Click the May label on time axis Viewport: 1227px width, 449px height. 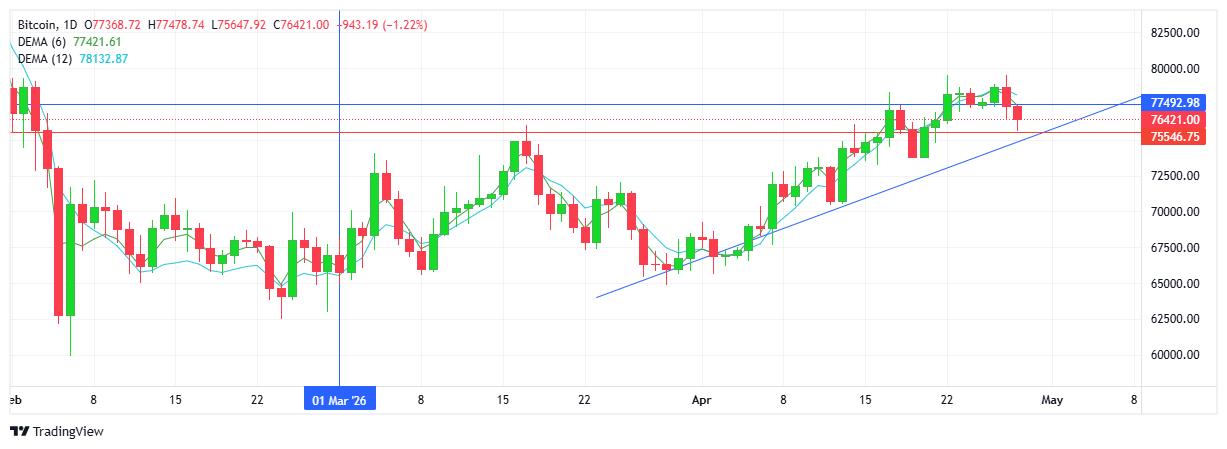click(1051, 400)
